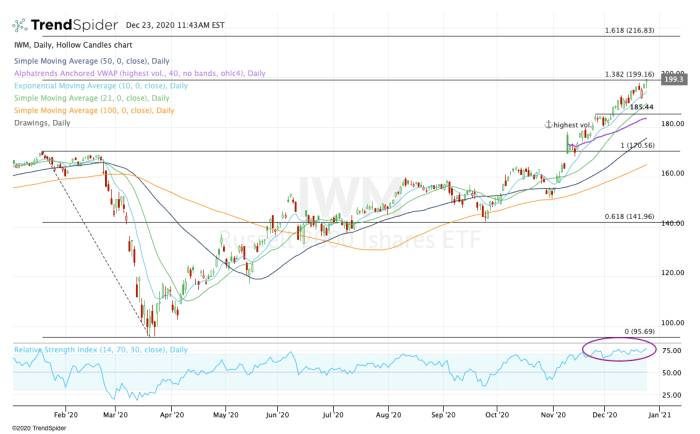Screen dimensions: 700x434
Task: Click the anchor icon beside highest vol.
Action: pyautogui.click(x=548, y=125)
